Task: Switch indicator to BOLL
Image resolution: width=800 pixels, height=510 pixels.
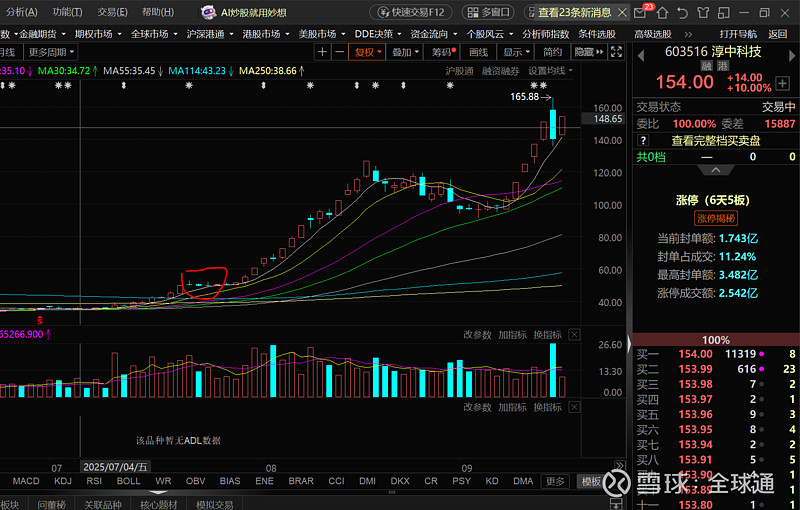Action: point(128,481)
